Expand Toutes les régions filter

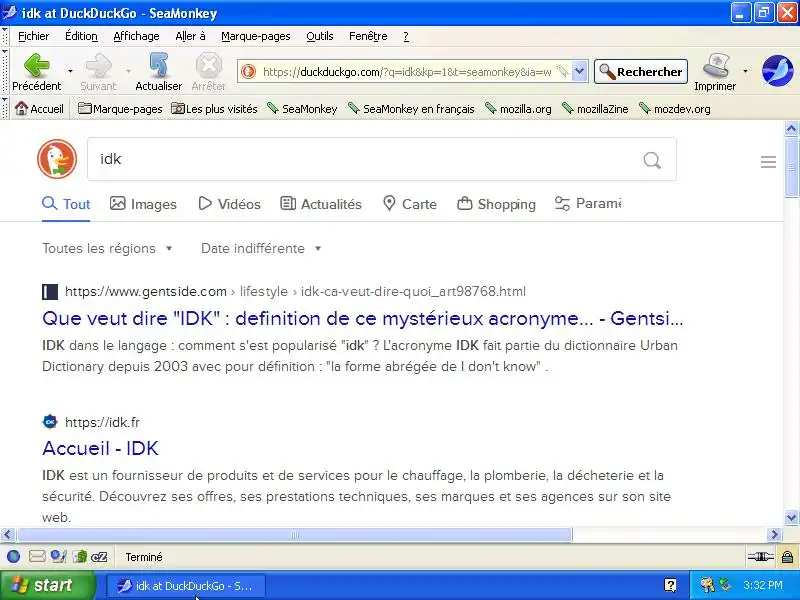click(108, 248)
